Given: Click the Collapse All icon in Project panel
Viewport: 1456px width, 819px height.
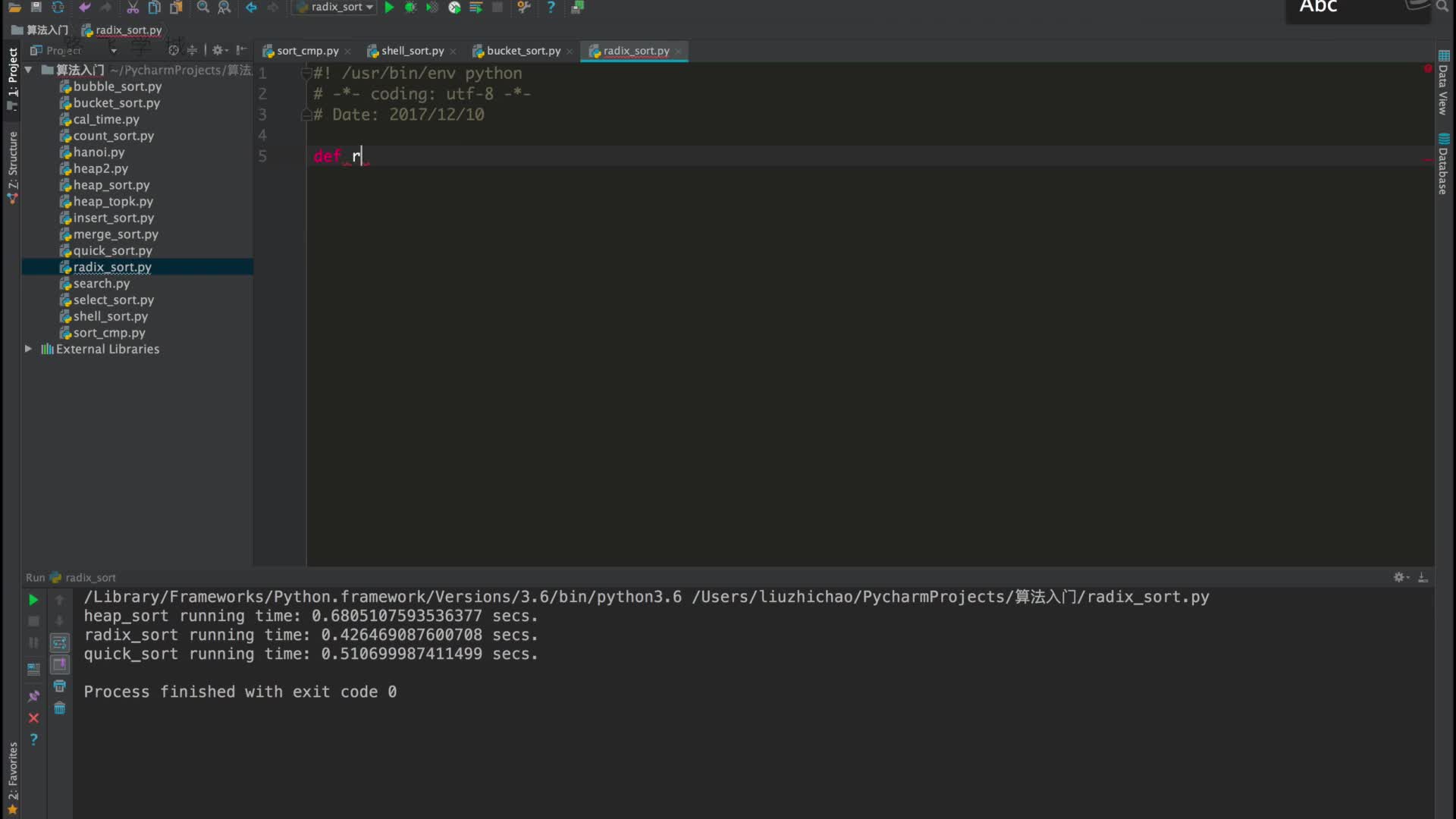Looking at the screenshot, I should click(x=192, y=50).
